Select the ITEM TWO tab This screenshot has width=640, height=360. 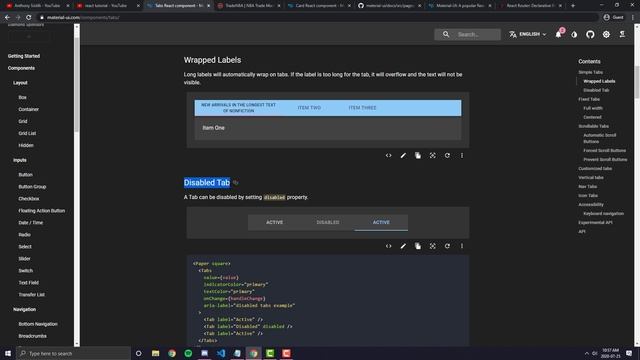(x=309, y=108)
